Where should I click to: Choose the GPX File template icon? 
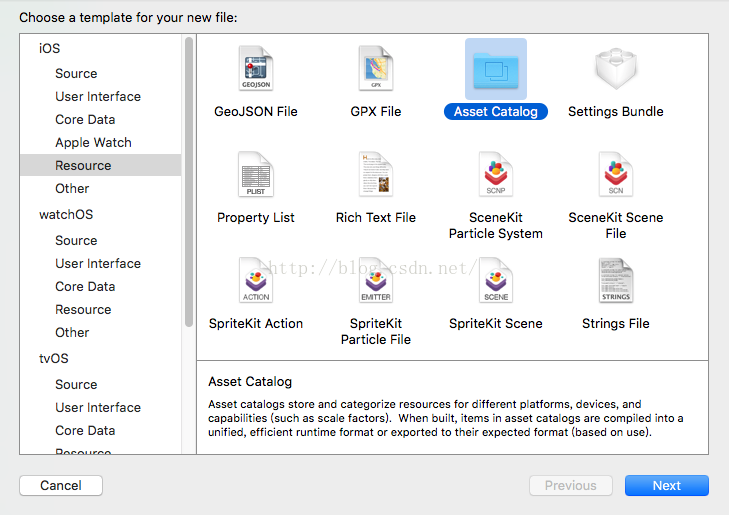376,69
